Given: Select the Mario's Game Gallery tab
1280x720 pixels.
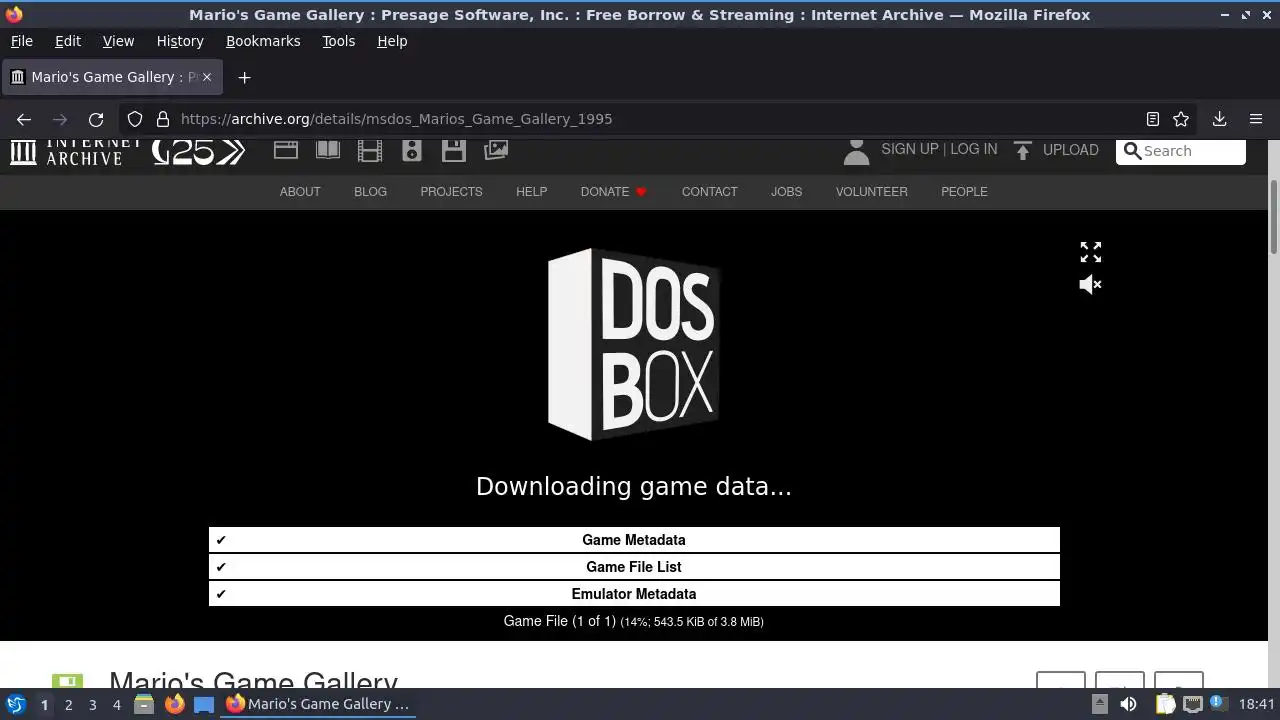Looking at the screenshot, I should pyautogui.click(x=113, y=77).
